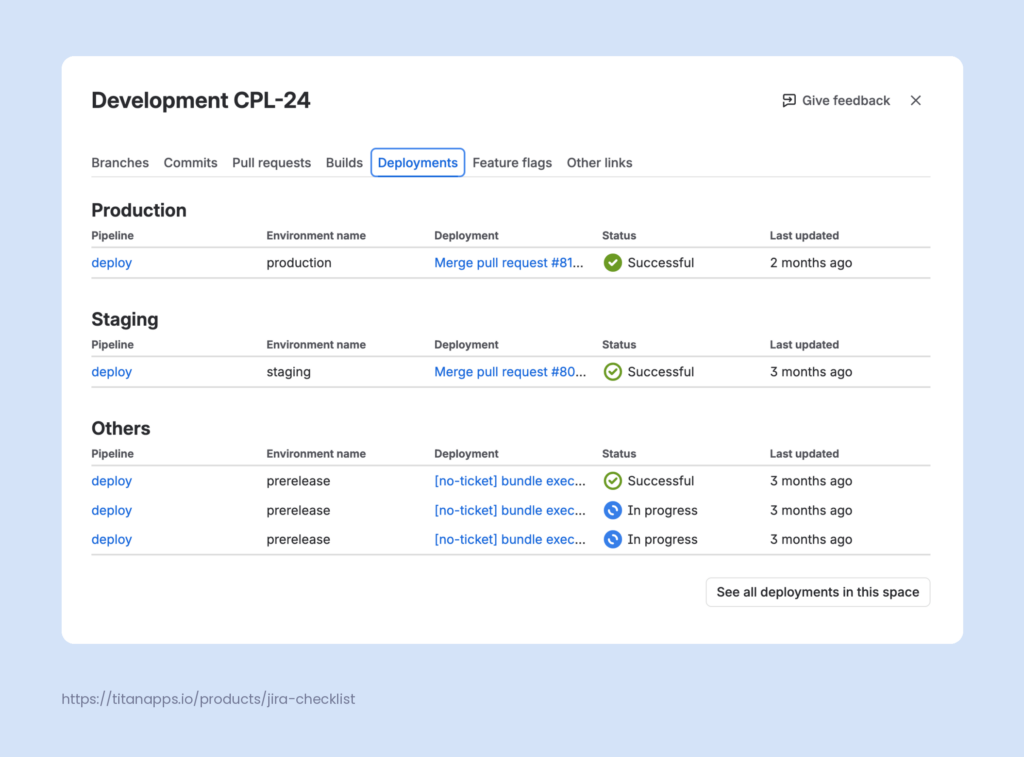The image size is (1024, 757).
Task: Click the 'Others' section heading
Action: (x=121, y=428)
